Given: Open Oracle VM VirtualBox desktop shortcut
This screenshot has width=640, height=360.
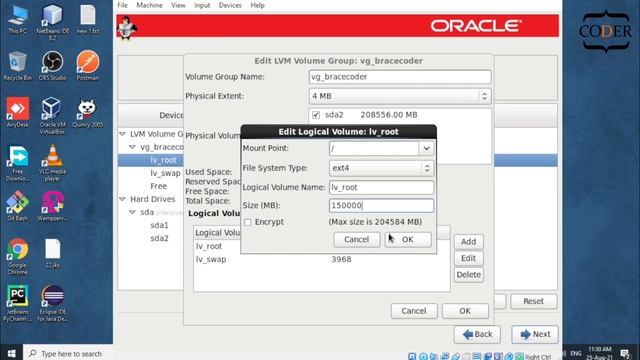Looking at the screenshot, I should [53, 116].
